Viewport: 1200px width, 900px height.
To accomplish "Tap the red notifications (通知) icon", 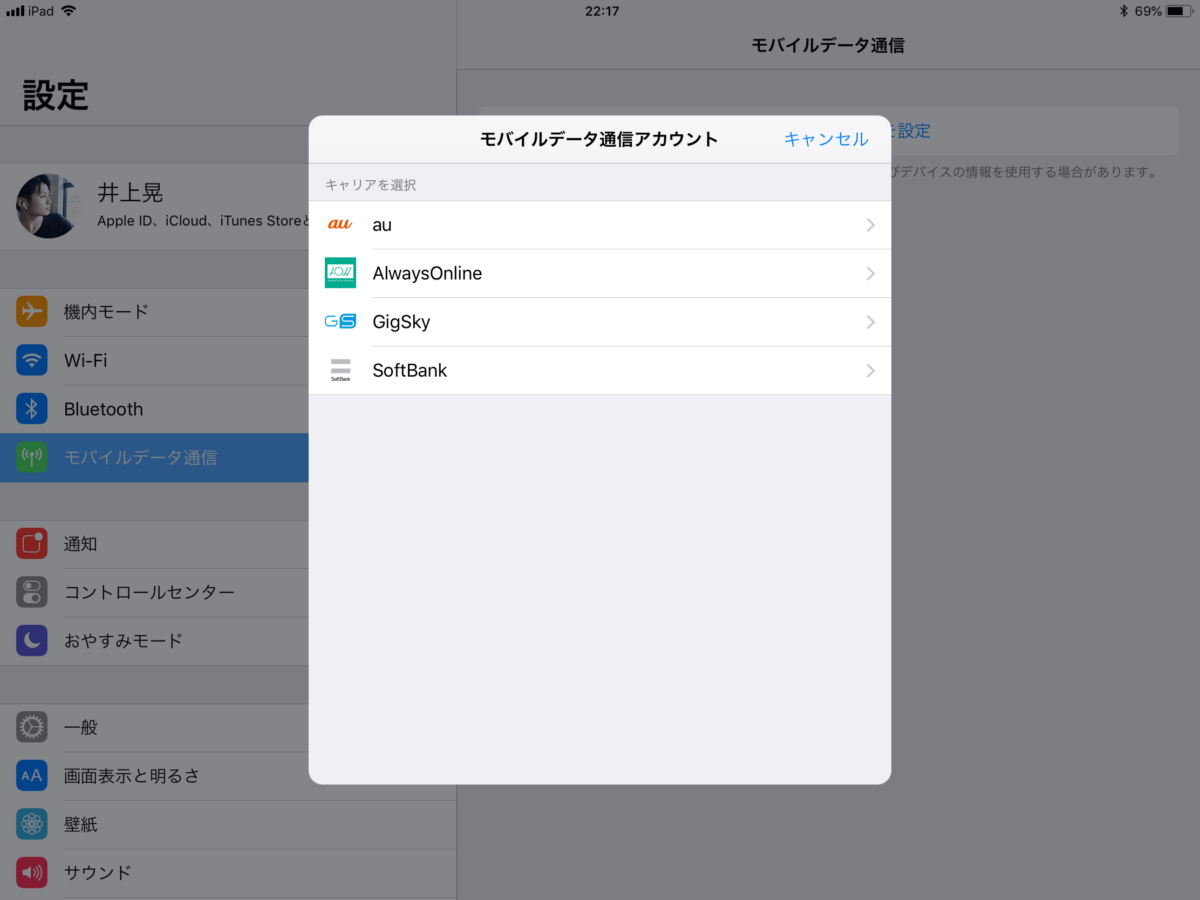I will pyautogui.click(x=32, y=544).
